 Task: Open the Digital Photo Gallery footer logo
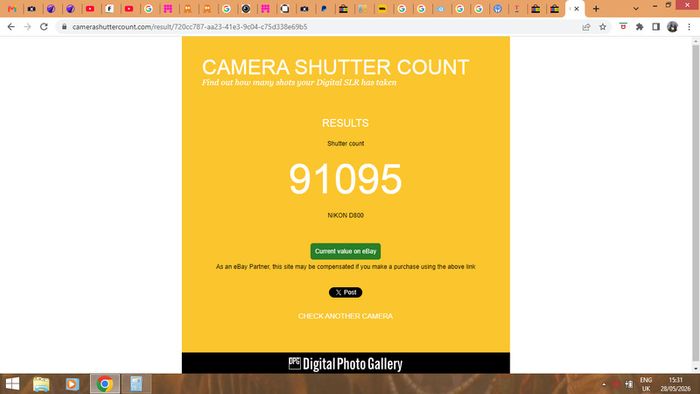(x=346, y=364)
